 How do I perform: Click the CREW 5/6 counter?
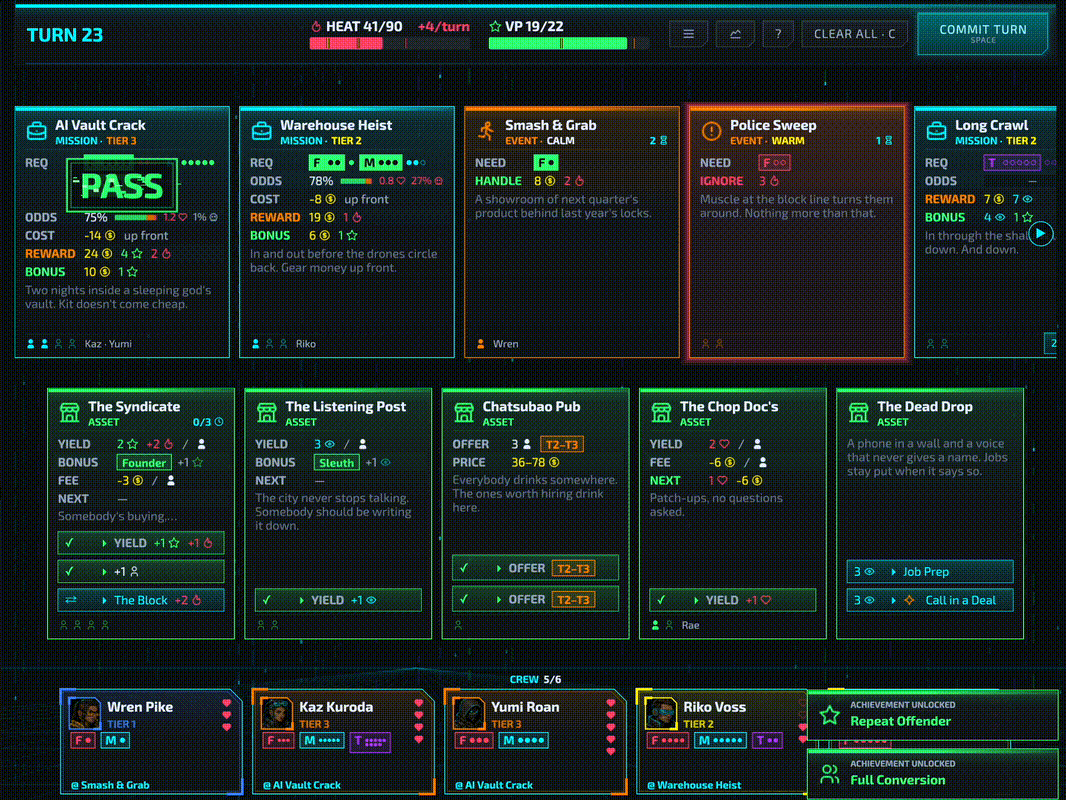536,679
